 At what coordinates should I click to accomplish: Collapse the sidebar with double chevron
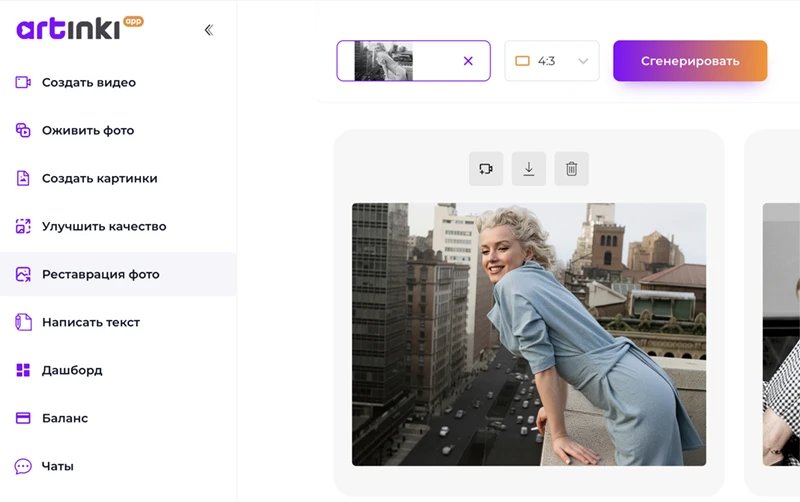click(x=209, y=30)
